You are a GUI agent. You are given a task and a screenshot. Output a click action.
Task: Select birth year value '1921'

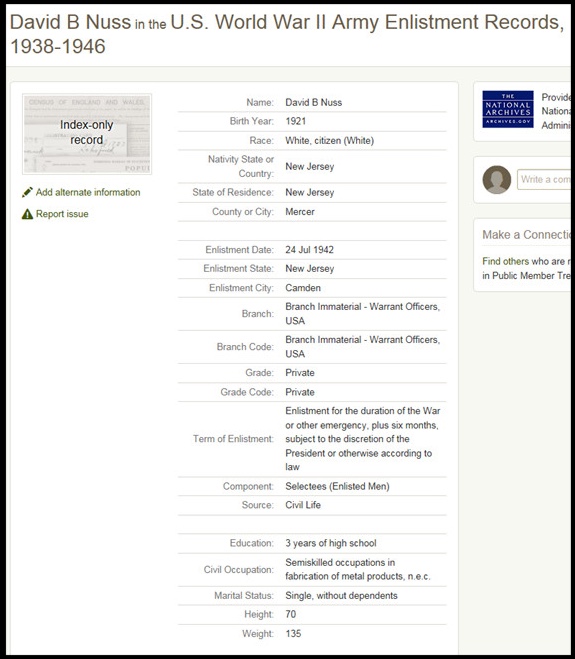tap(295, 121)
